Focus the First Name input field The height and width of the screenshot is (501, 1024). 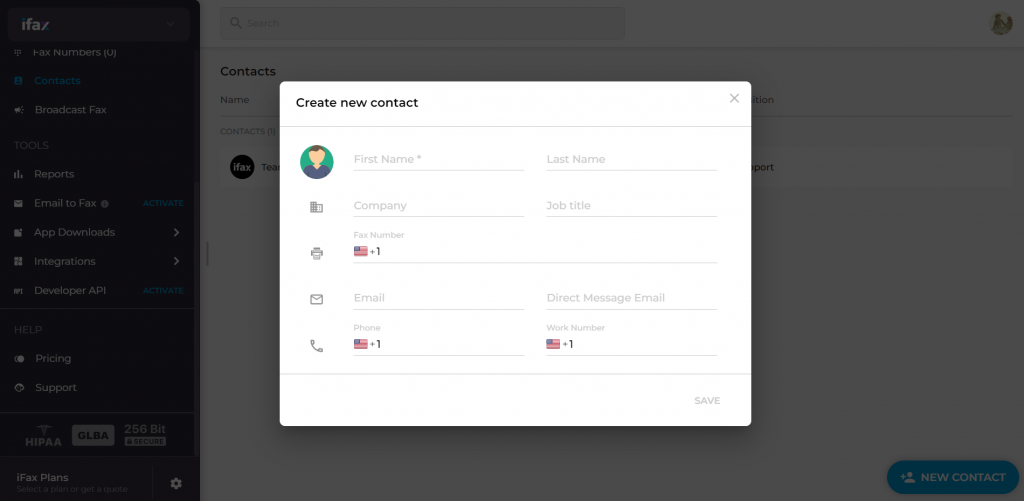tap(438, 160)
